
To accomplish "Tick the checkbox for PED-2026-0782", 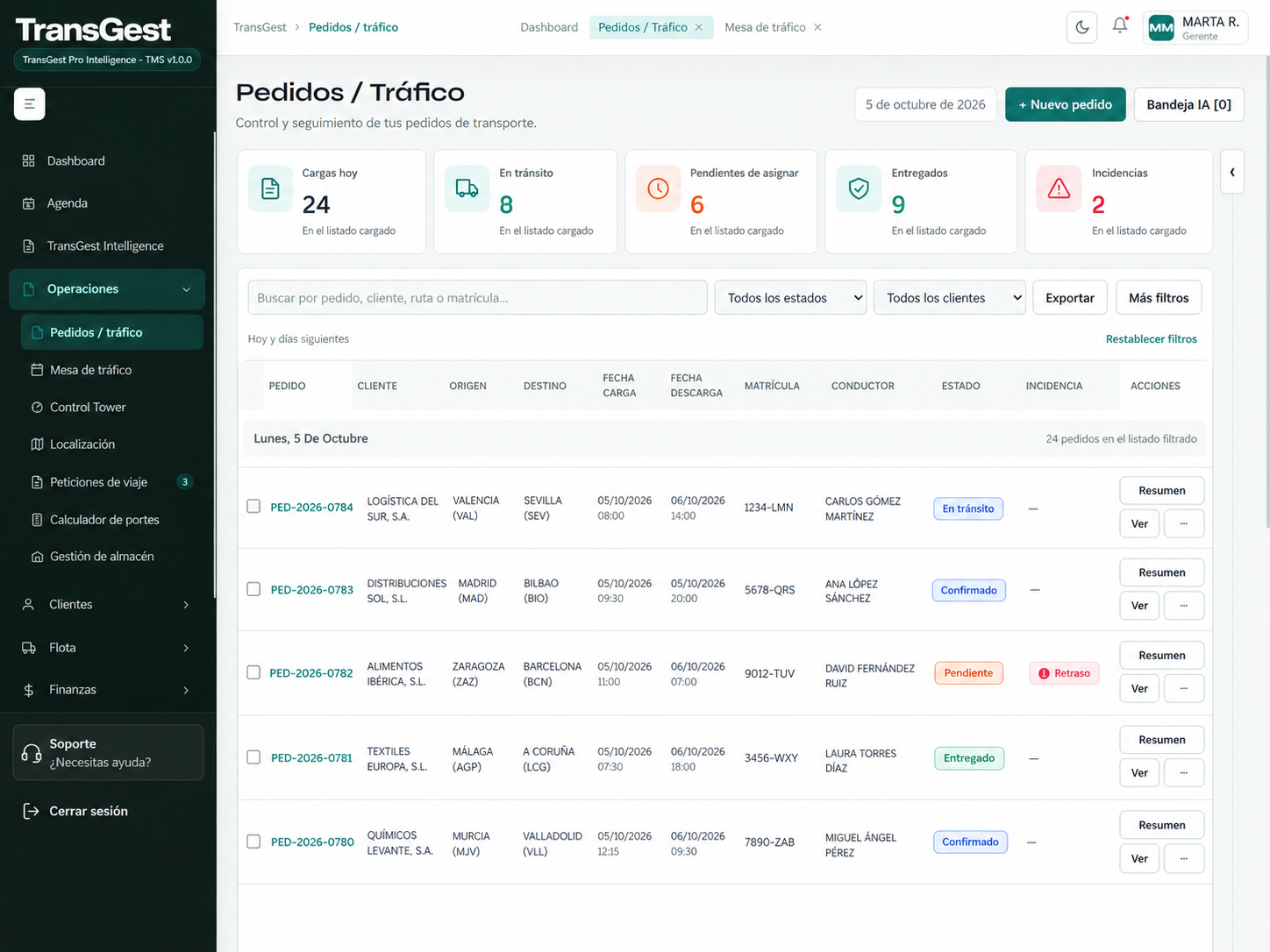I will [x=253, y=672].
